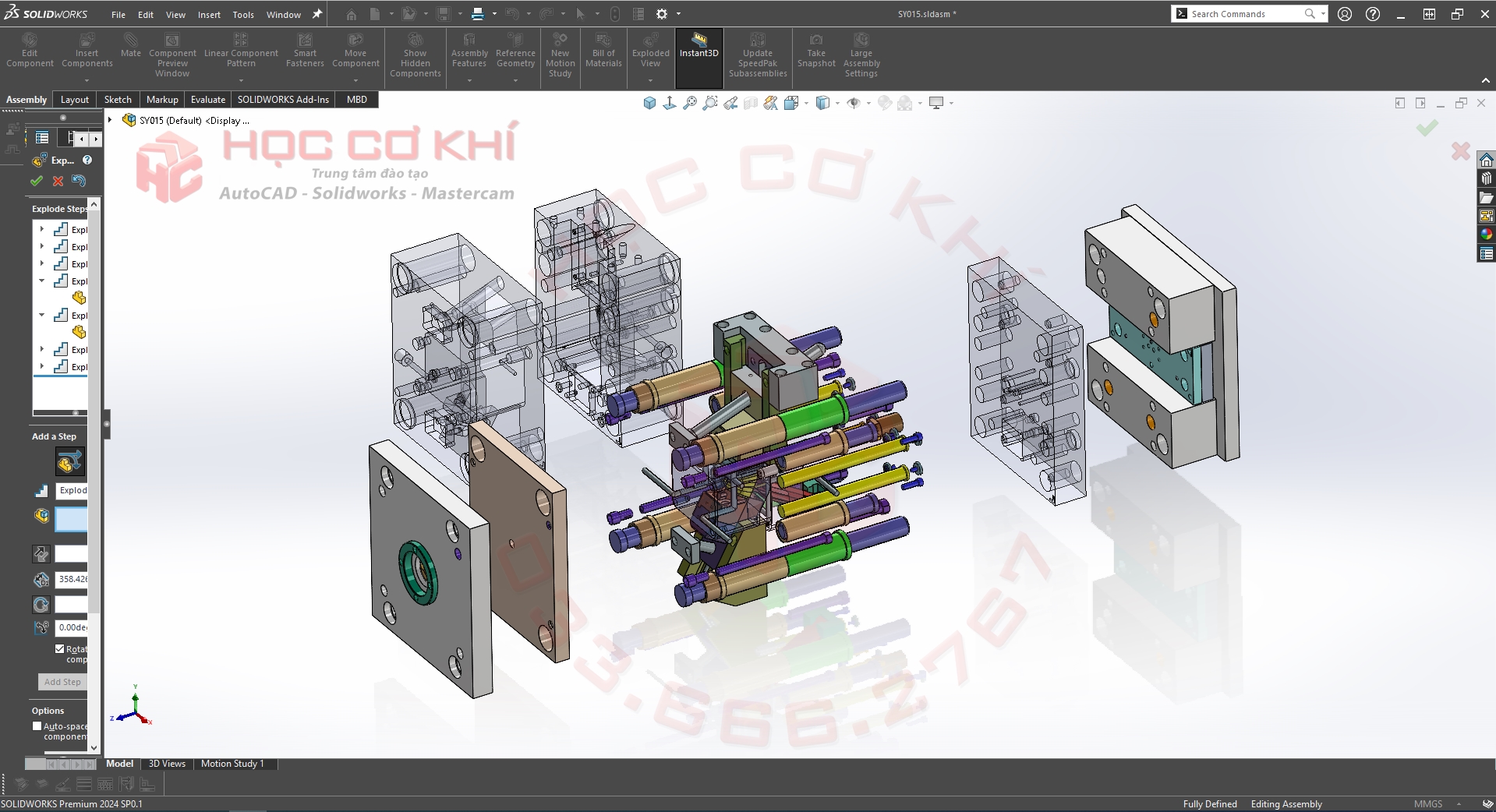Enable the Auto-space components checkbox
The height and width of the screenshot is (812, 1496).
click(37, 726)
